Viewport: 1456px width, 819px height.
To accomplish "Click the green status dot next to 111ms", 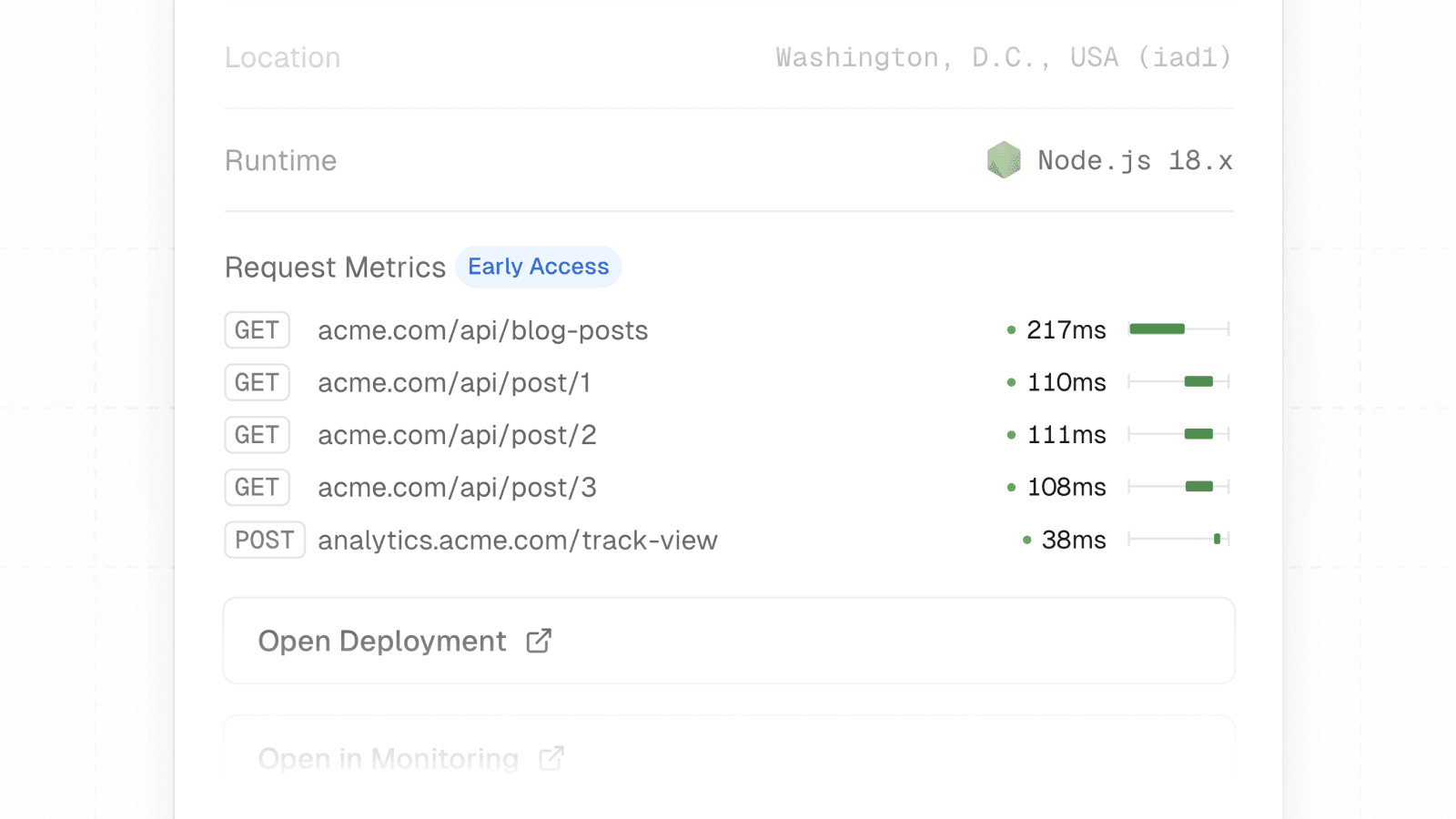I will pyautogui.click(x=1010, y=434).
